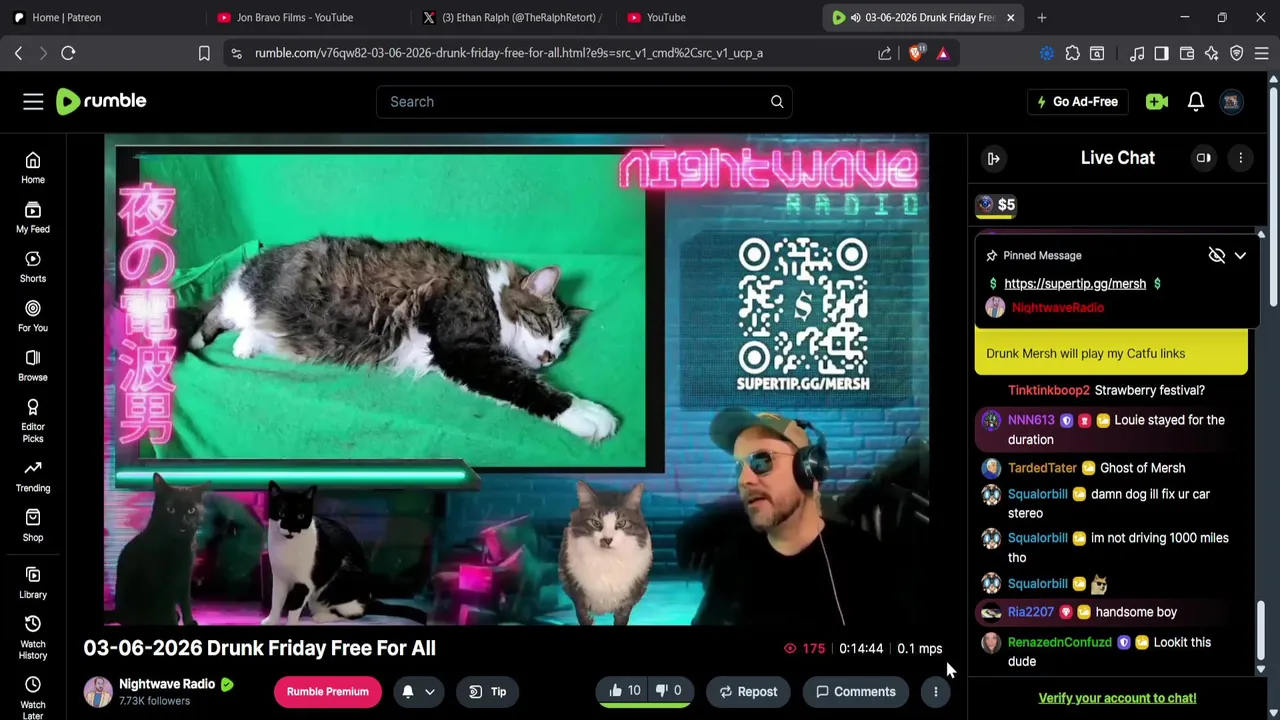Click Go Ad-Free button
Image resolution: width=1280 pixels, height=720 pixels.
point(1077,101)
